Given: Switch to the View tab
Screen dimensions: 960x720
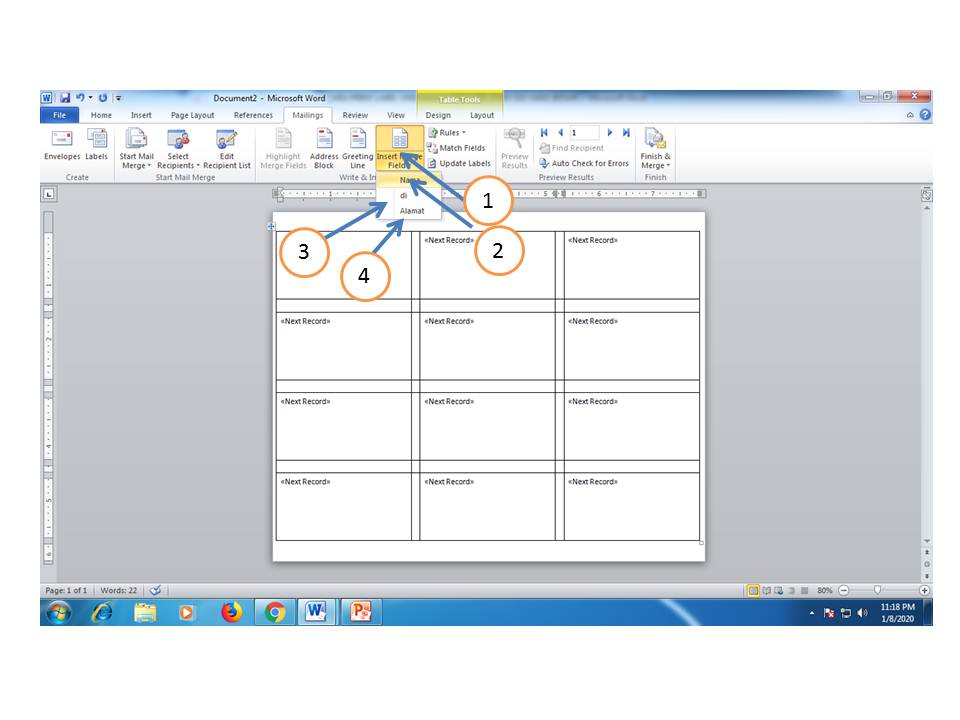Looking at the screenshot, I should (x=396, y=115).
